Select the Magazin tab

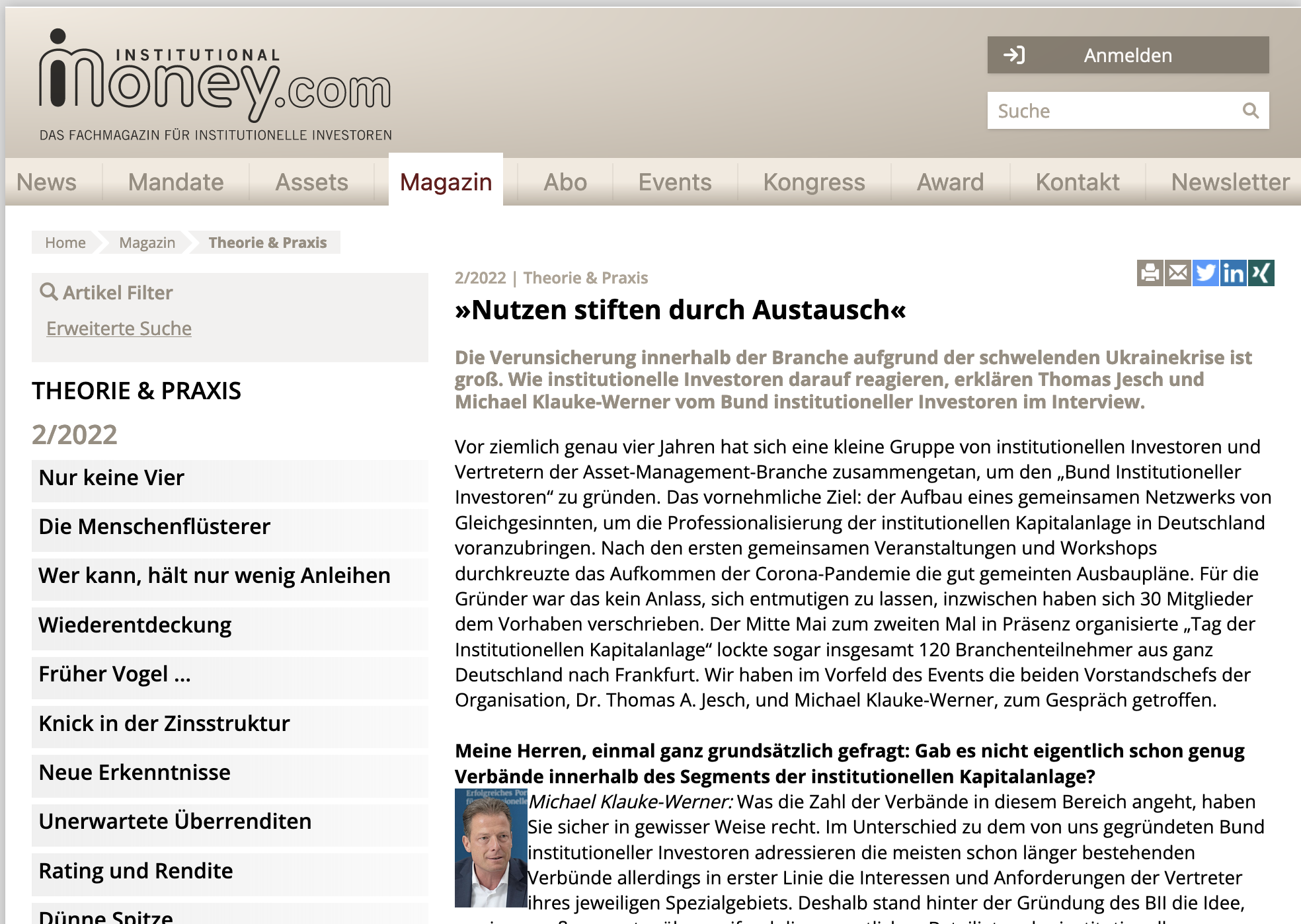(446, 181)
